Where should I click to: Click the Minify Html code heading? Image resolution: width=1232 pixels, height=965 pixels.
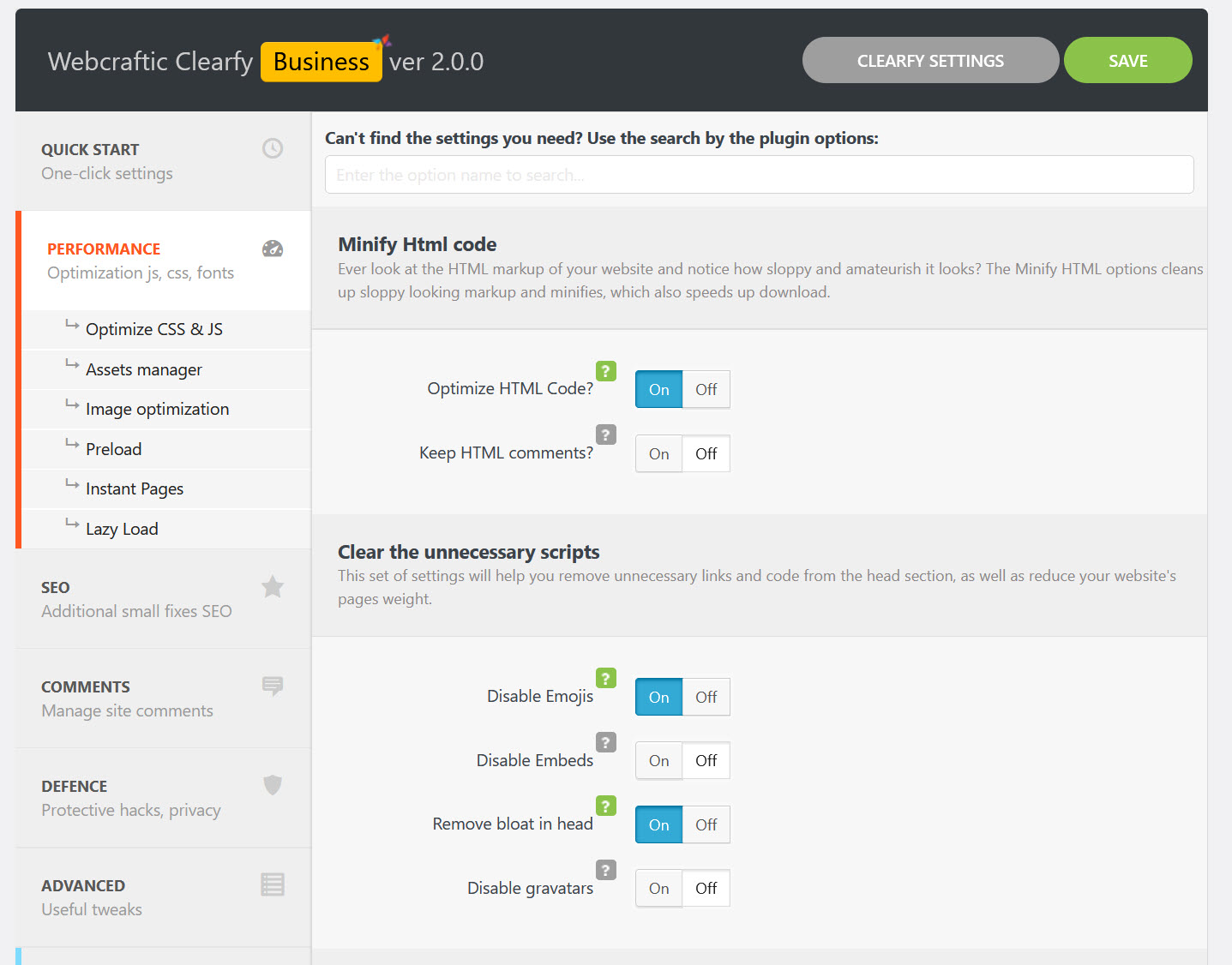418,244
